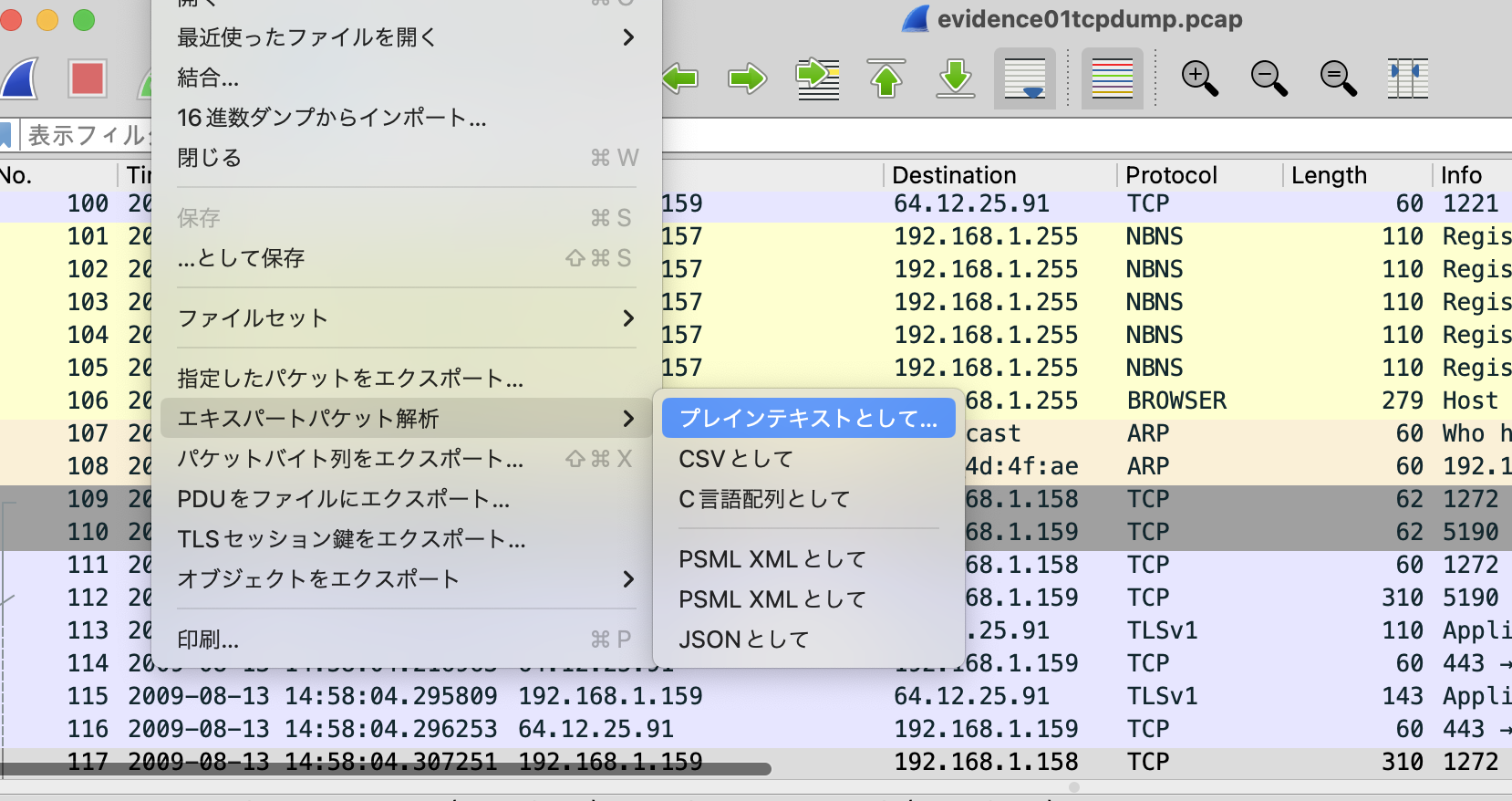Choose 閉じる to close the file

click(407, 158)
